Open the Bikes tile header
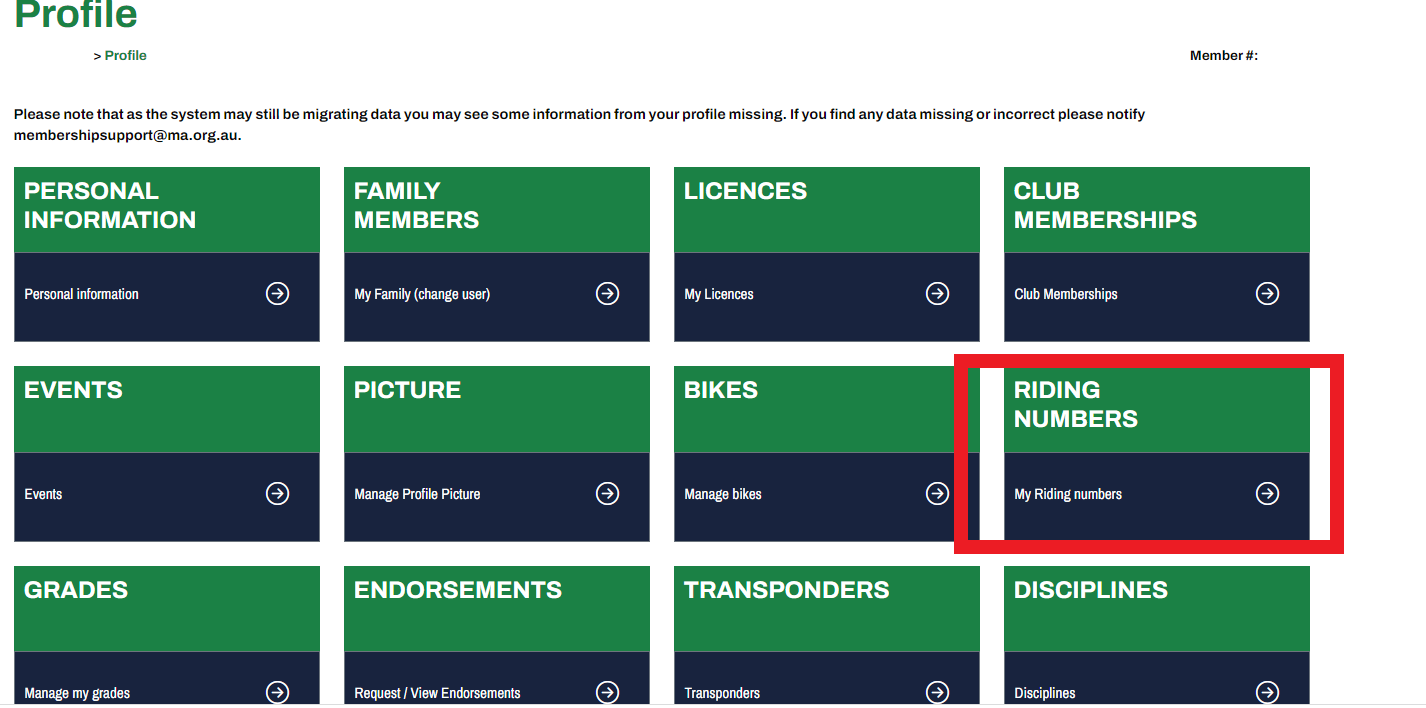Viewport: 1426px width, 708px height. coord(827,409)
